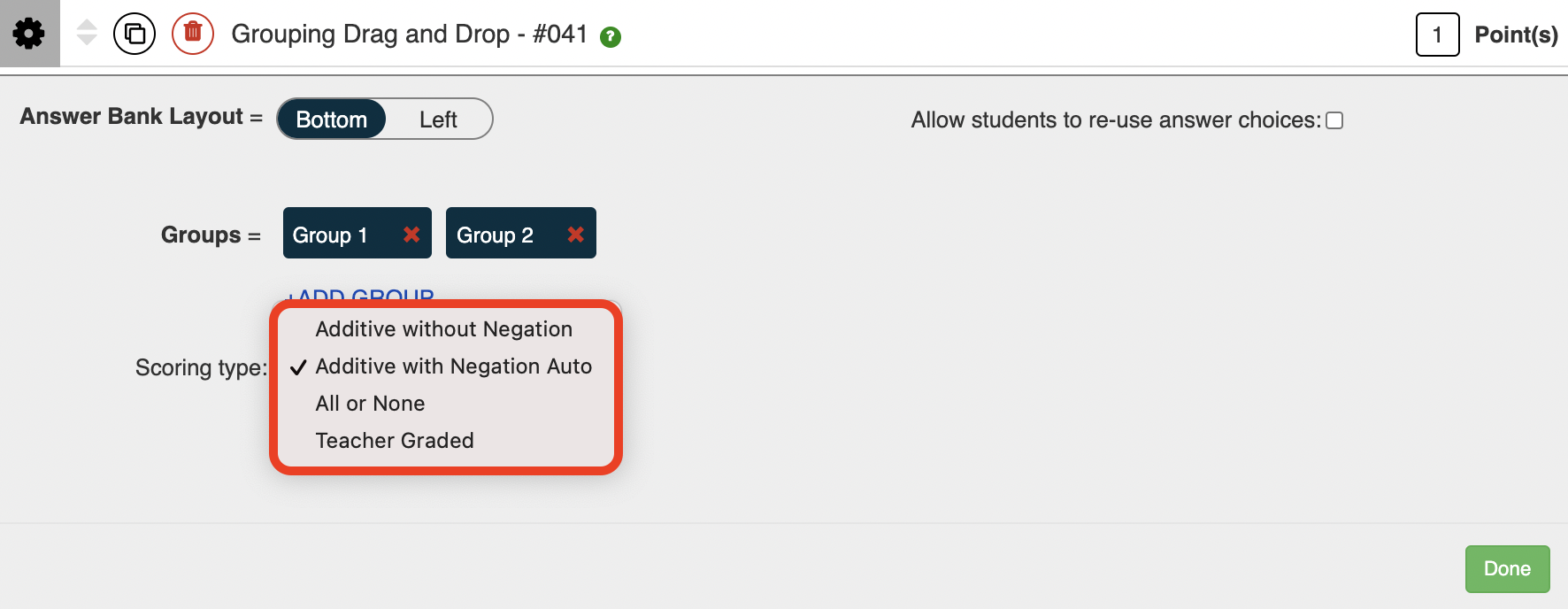Pick All or None scoring
Screen dimensions: 1568x609
pos(370,404)
